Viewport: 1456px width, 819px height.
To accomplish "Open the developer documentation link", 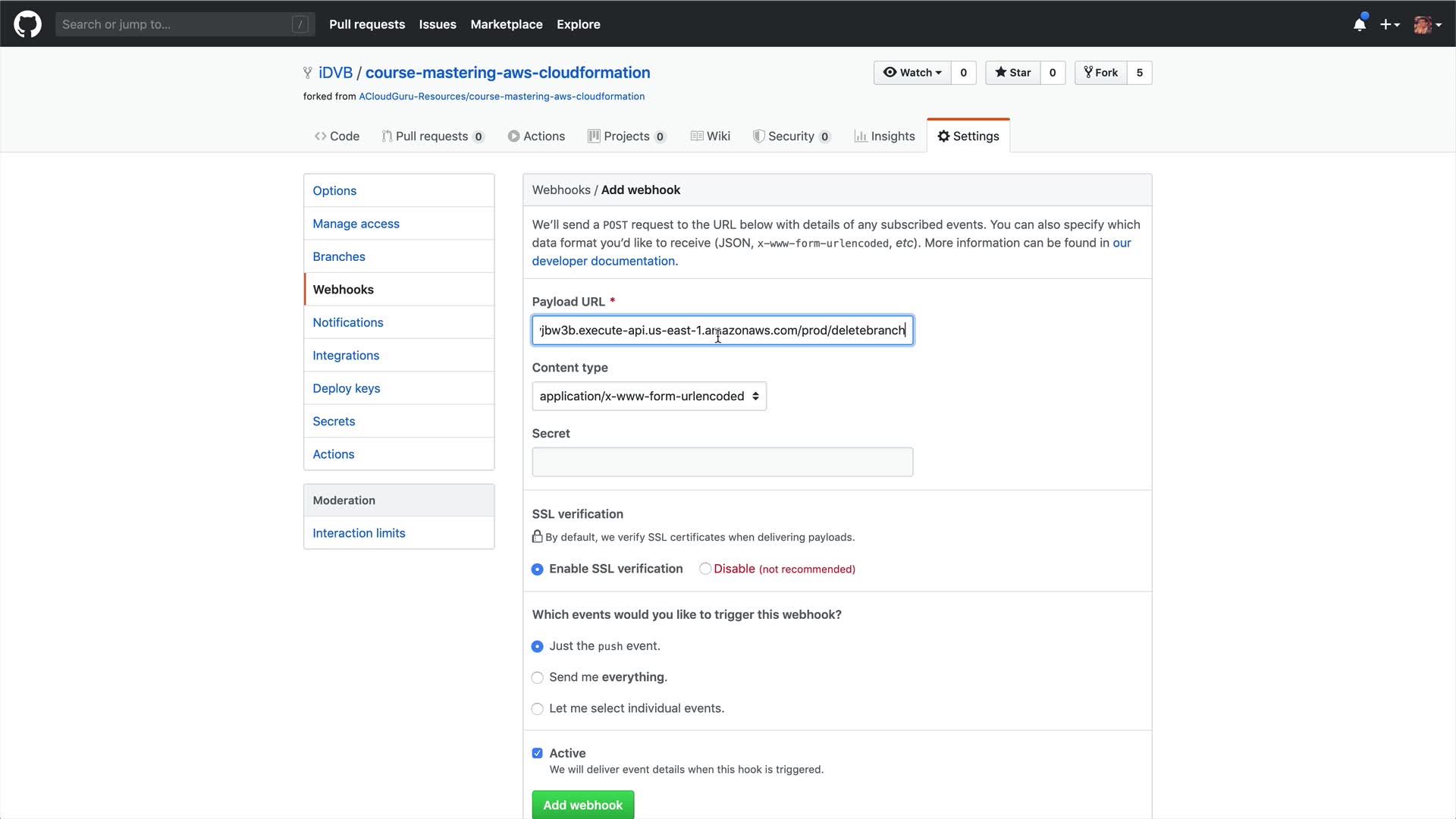I will point(604,261).
